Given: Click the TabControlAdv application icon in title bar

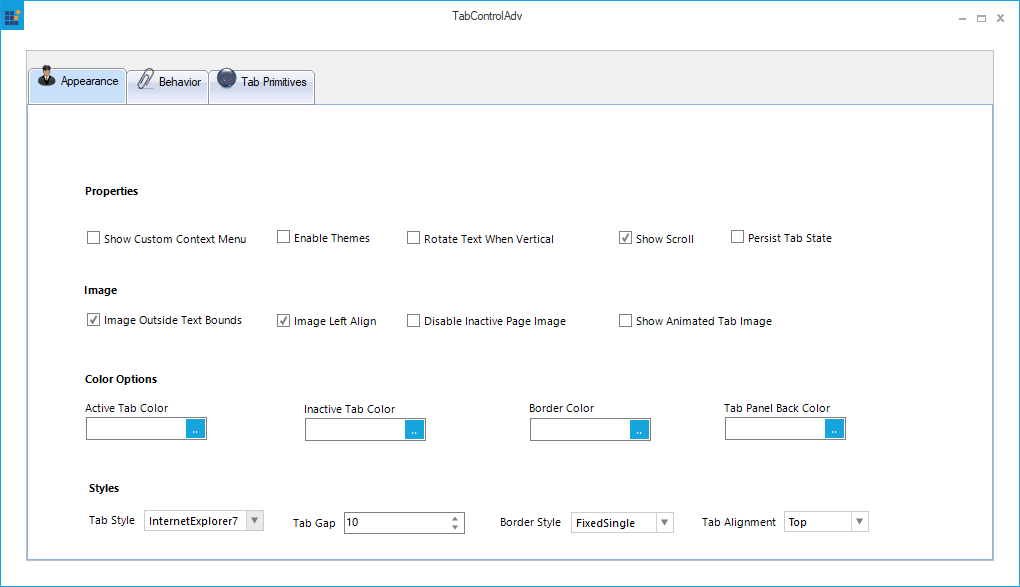Looking at the screenshot, I should [11, 16].
